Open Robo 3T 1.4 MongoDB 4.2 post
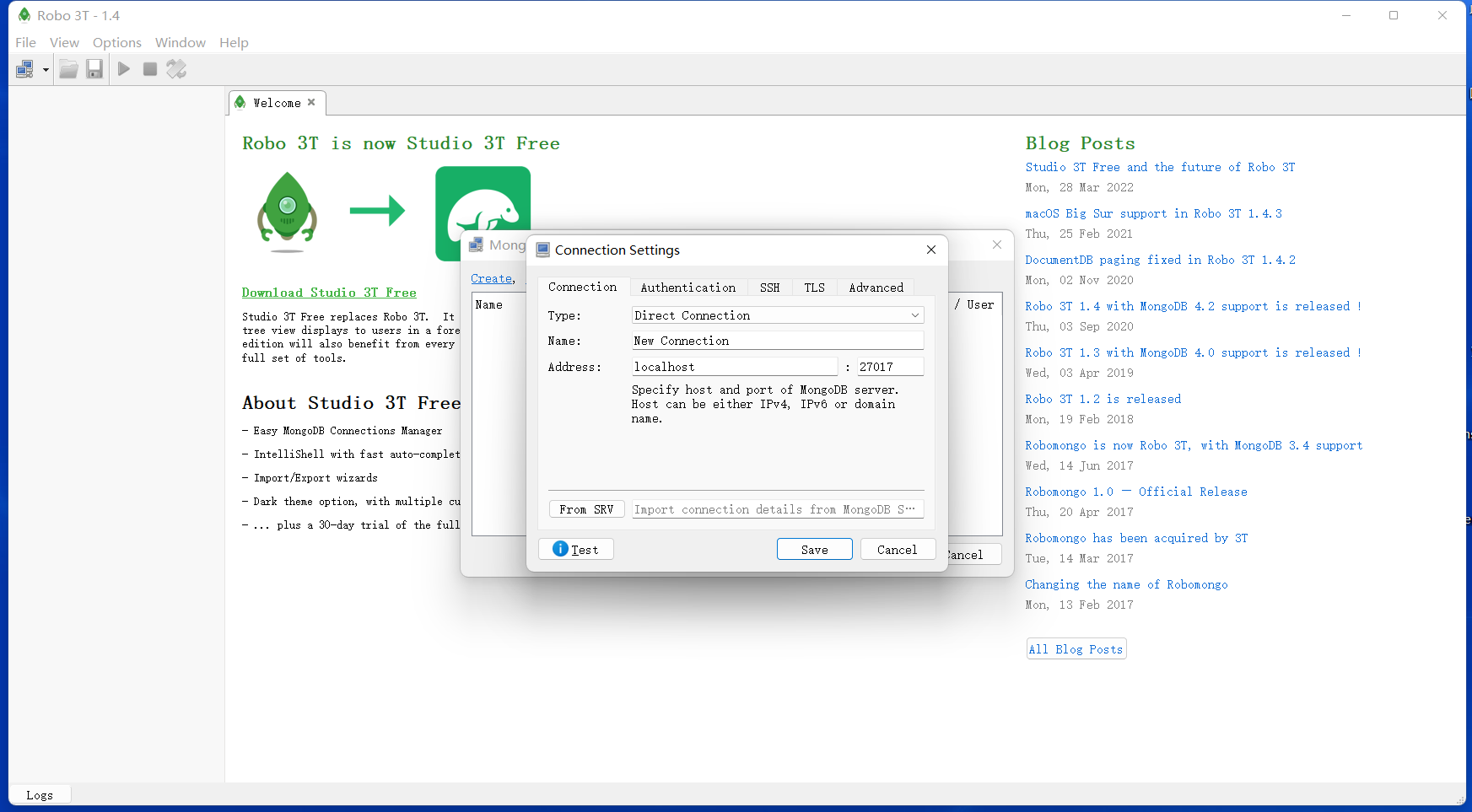Image resolution: width=1472 pixels, height=812 pixels. click(1193, 306)
